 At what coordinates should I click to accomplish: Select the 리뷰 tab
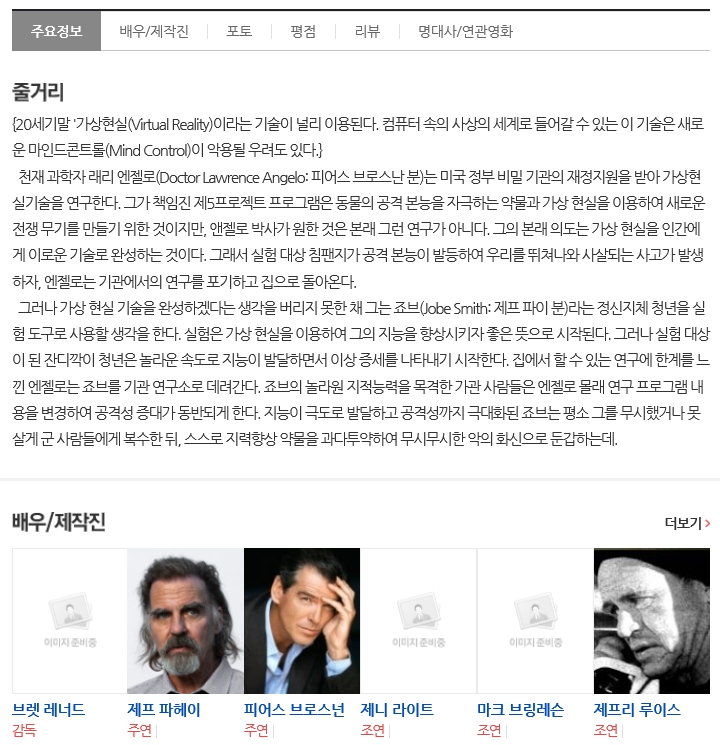tap(367, 31)
